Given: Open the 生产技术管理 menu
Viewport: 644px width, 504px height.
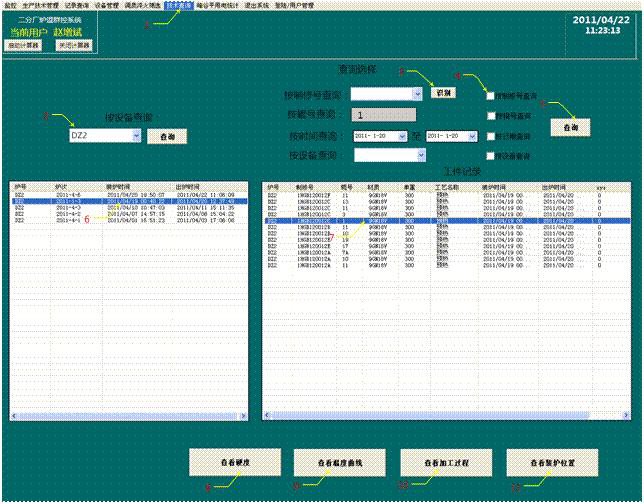Looking at the screenshot, I should [x=39, y=5].
